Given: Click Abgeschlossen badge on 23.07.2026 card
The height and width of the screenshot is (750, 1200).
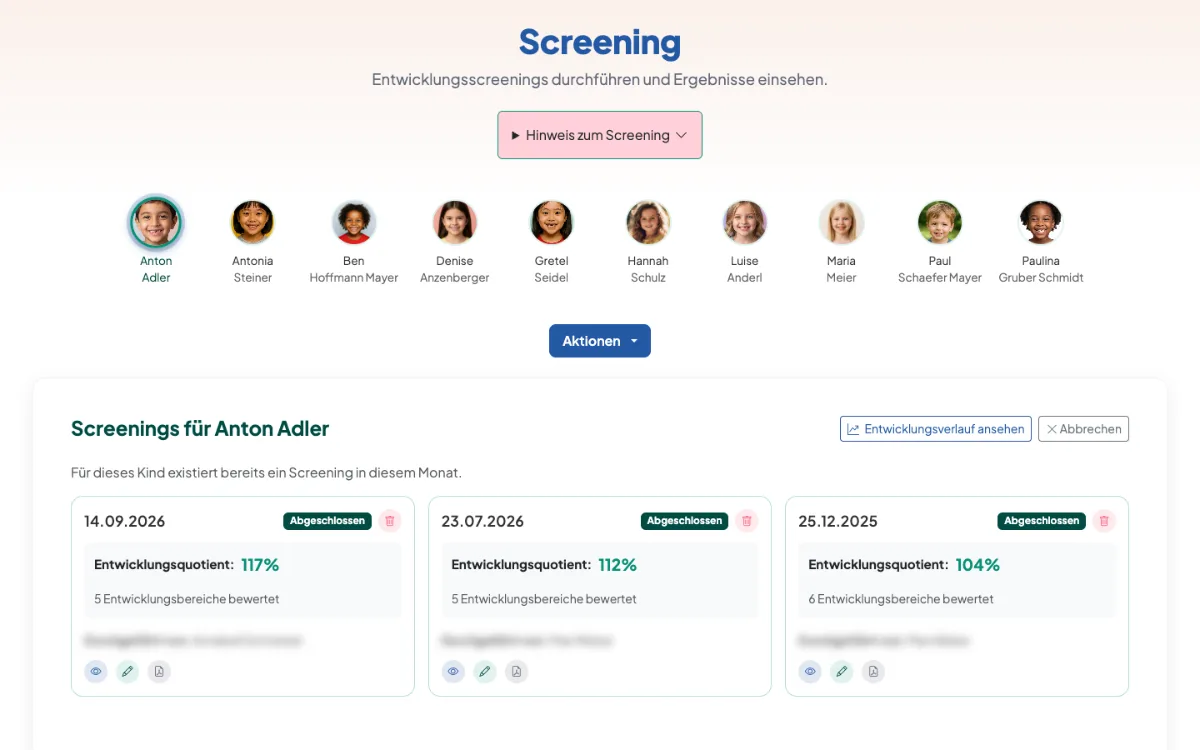Looking at the screenshot, I should point(685,521).
